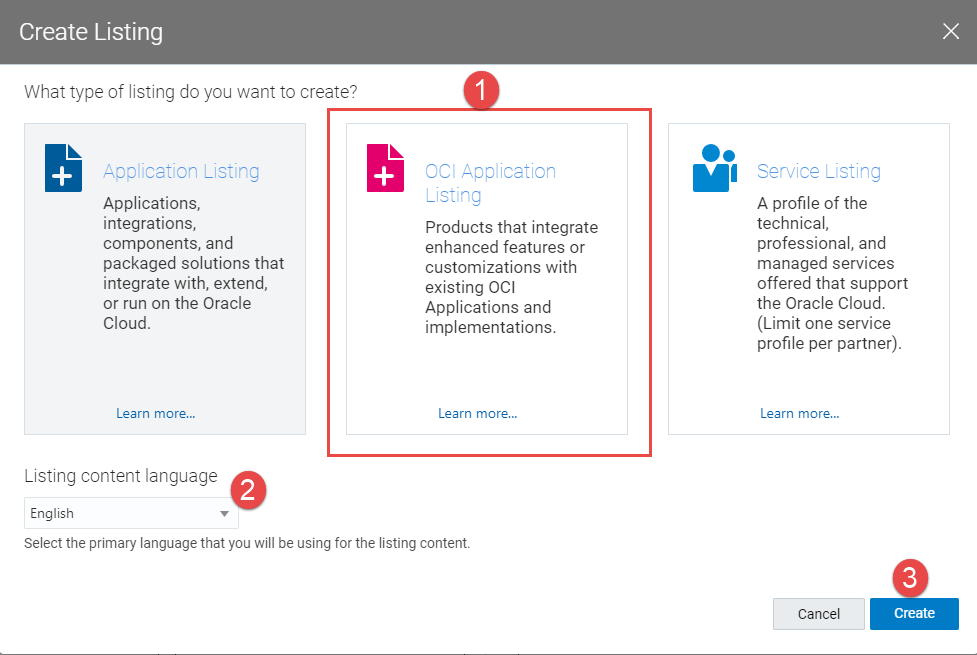Open Learn more under Application Listing

click(x=156, y=413)
